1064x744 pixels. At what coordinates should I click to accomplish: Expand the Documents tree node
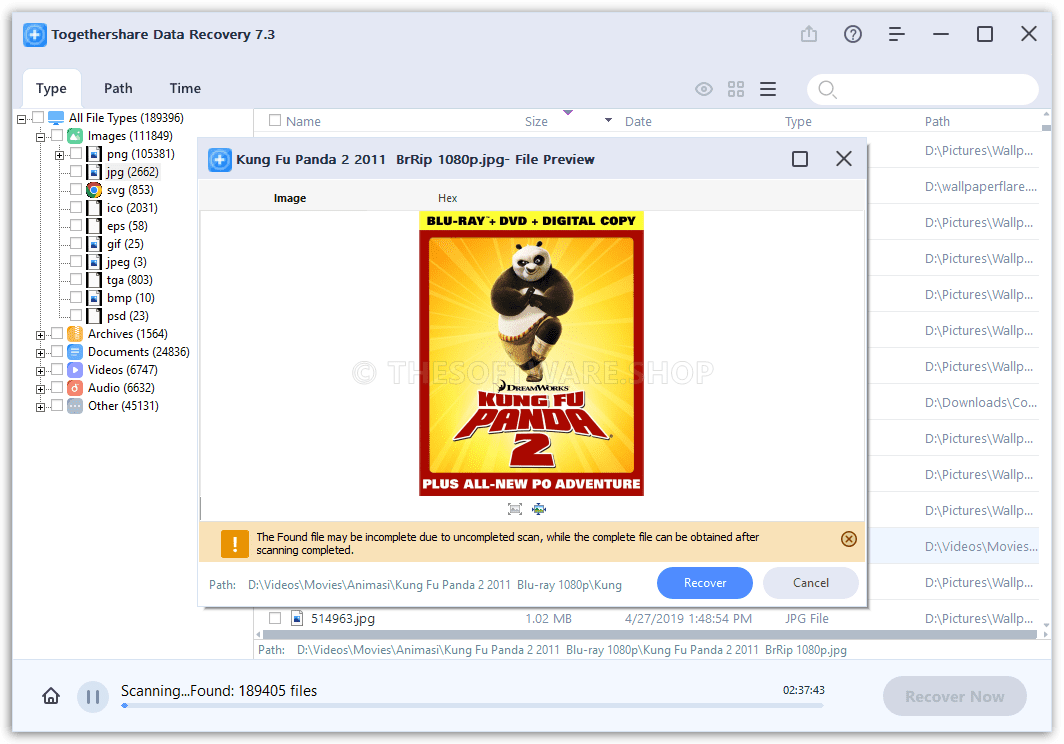41,354
